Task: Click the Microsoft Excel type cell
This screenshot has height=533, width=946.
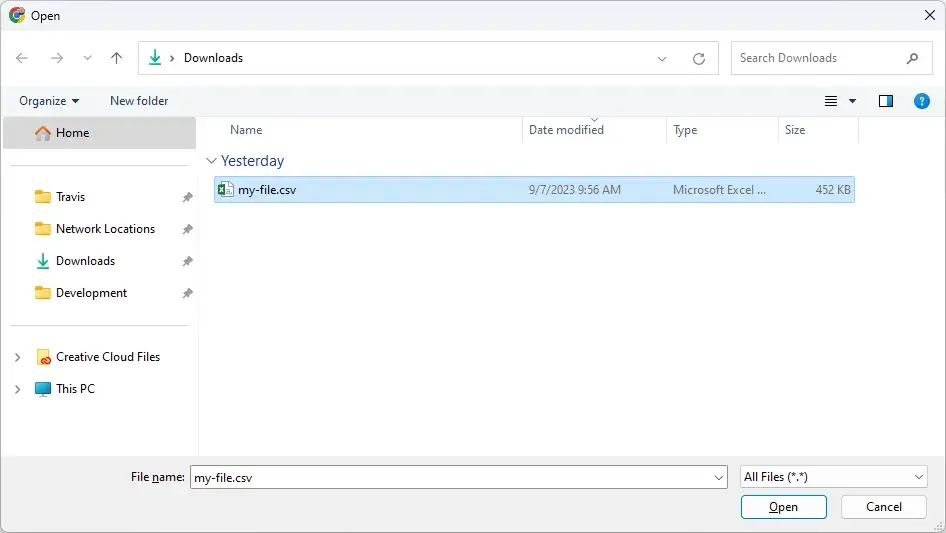Action: [x=719, y=190]
